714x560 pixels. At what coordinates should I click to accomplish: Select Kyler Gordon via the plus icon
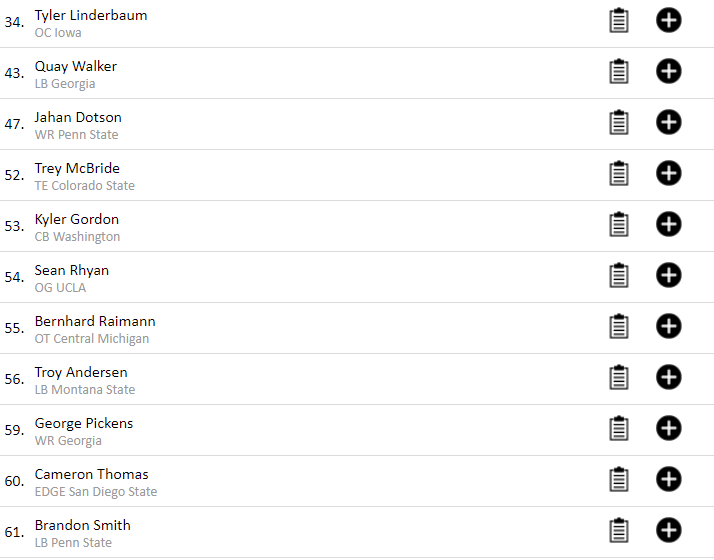(668, 224)
